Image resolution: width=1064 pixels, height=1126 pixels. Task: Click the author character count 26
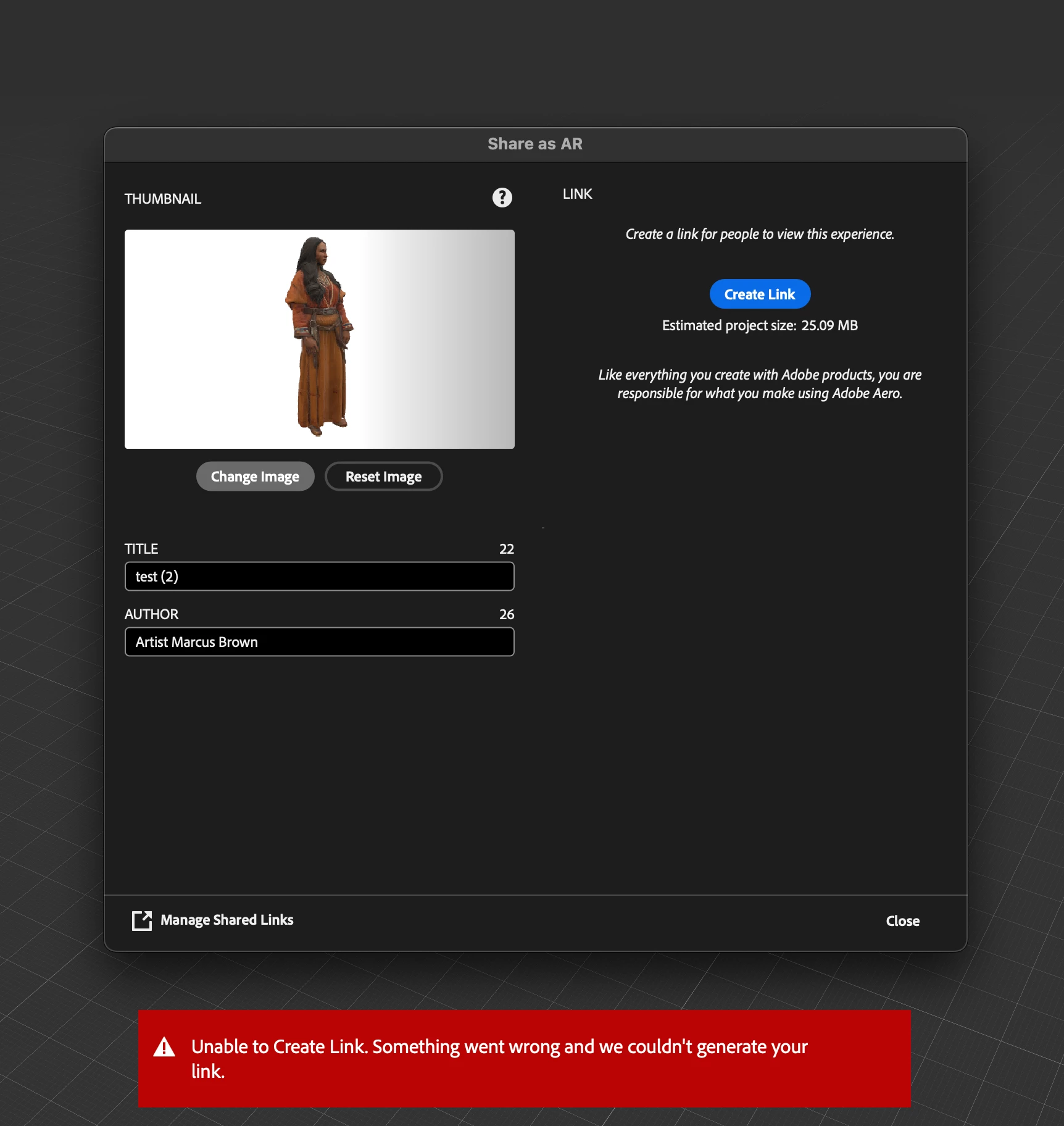(x=506, y=614)
